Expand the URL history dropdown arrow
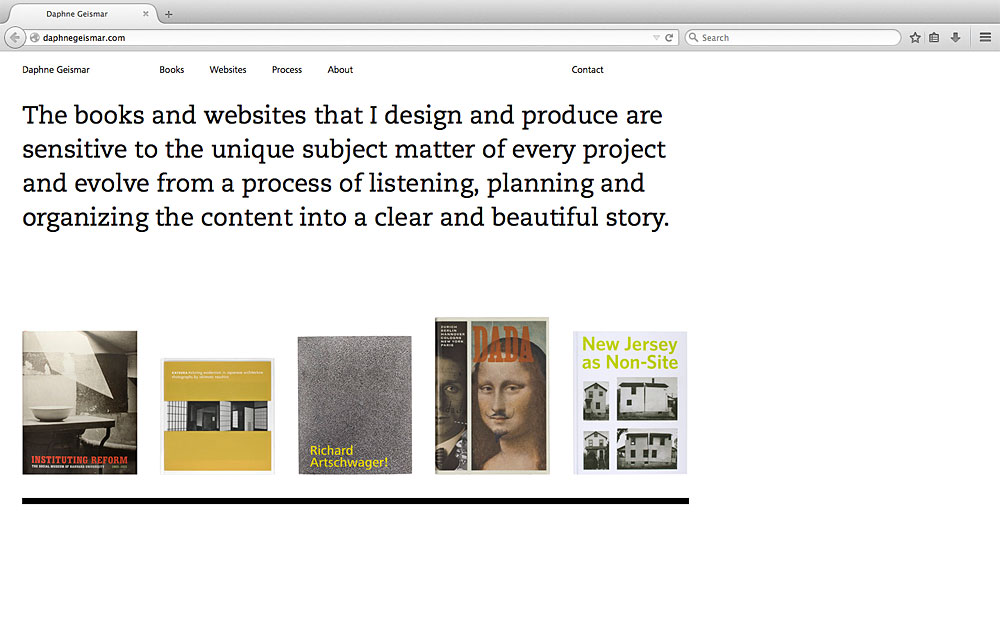This screenshot has width=1000, height=623. pyautogui.click(x=656, y=38)
